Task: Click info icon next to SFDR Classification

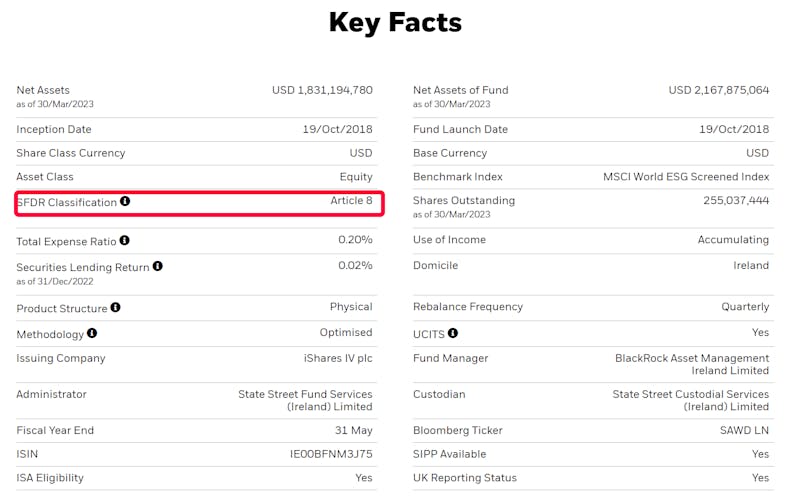Action: pyautogui.click(x=125, y=201)
